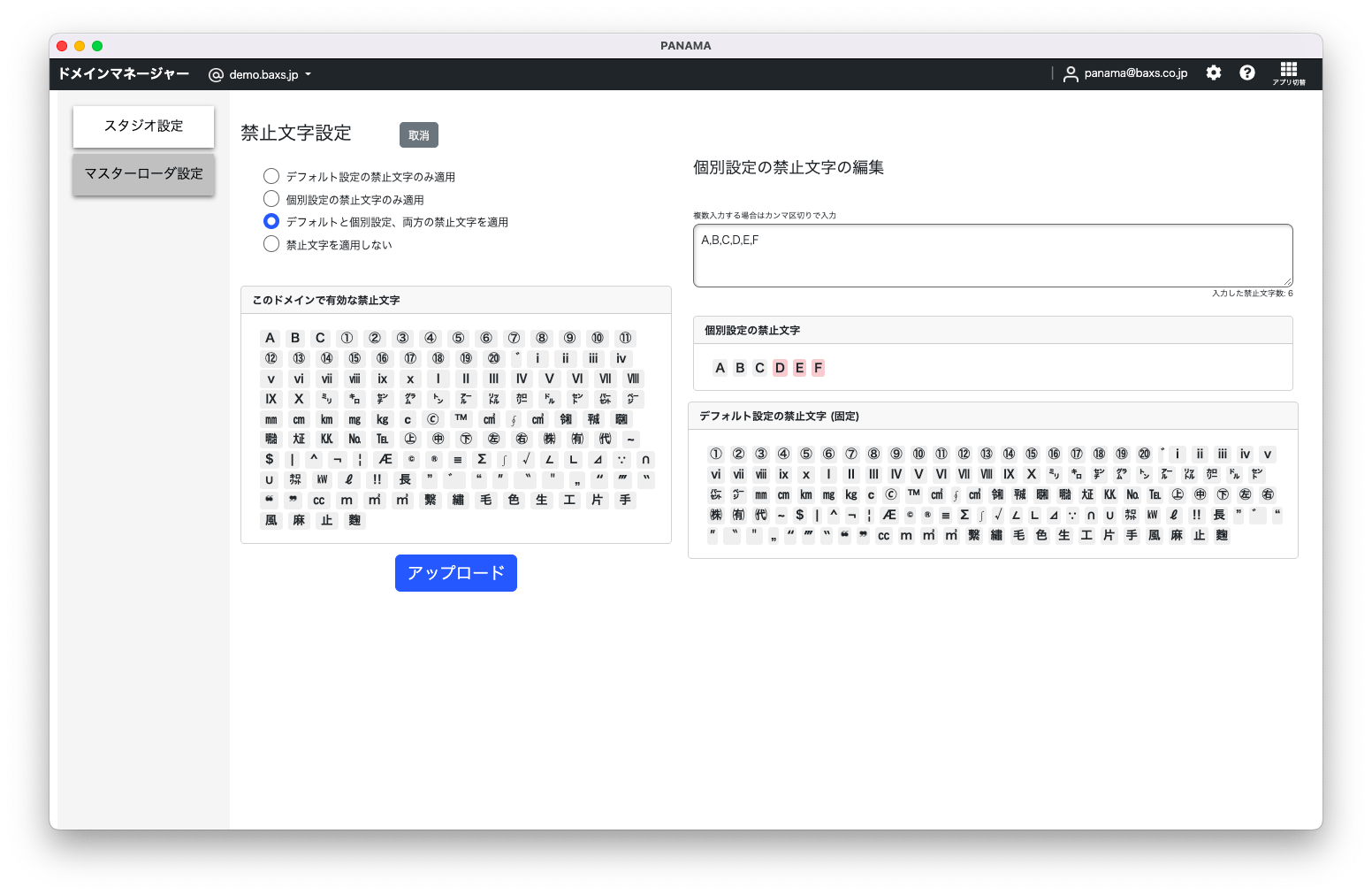Click the 'Æ' chip in default prohibited list

pos(889,515)
